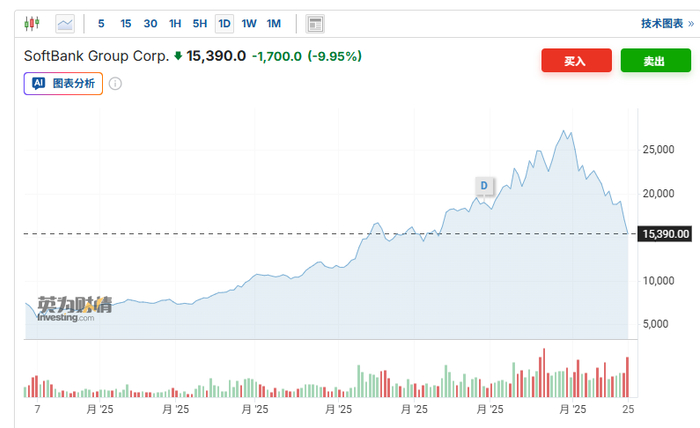Open AI 图表分析 chart analysis
Screen dimensions: 700x428
tap(63, 83)
